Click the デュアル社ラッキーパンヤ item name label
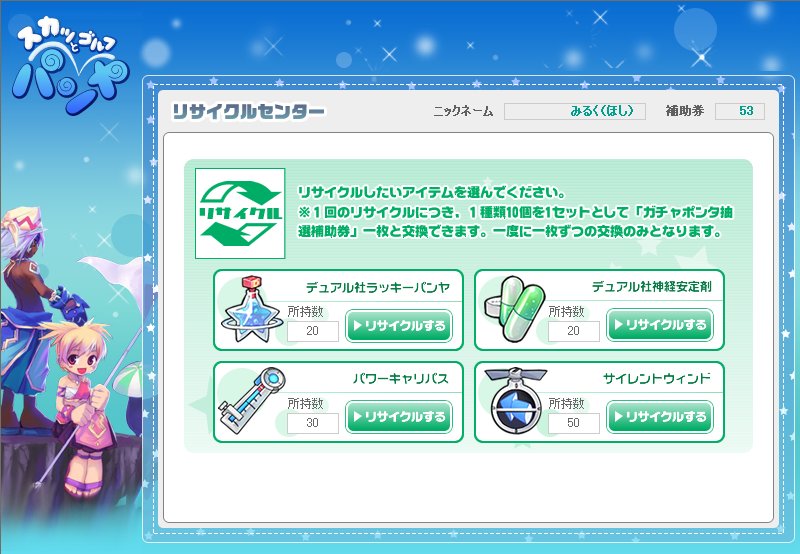 [x=378, y=287]
